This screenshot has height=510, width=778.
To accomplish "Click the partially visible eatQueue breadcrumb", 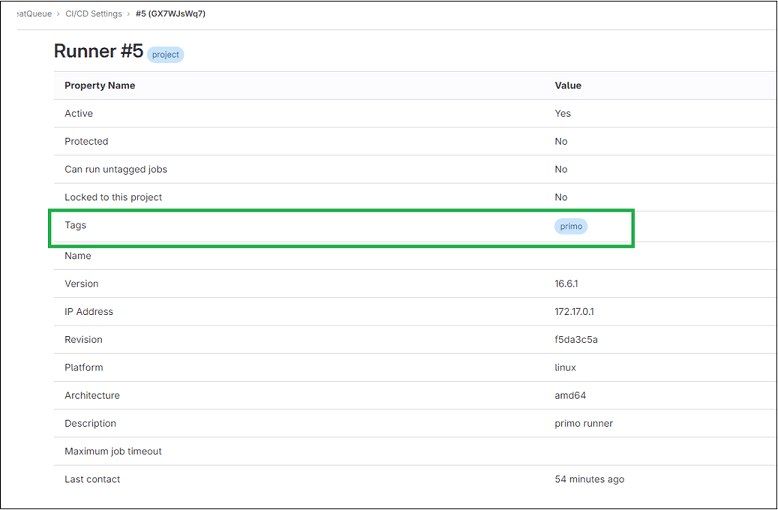I will pyautogui.click(x=34, y=14).
